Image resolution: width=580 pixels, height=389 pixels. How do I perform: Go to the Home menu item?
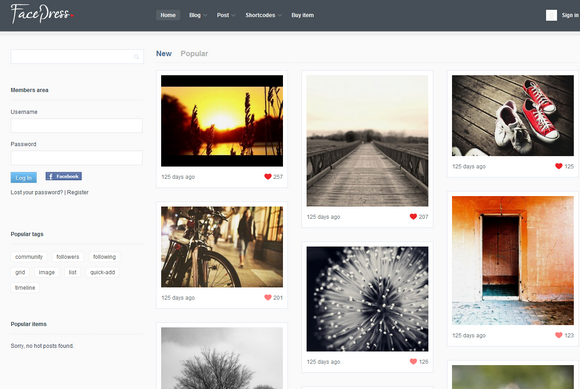(168, 15)
